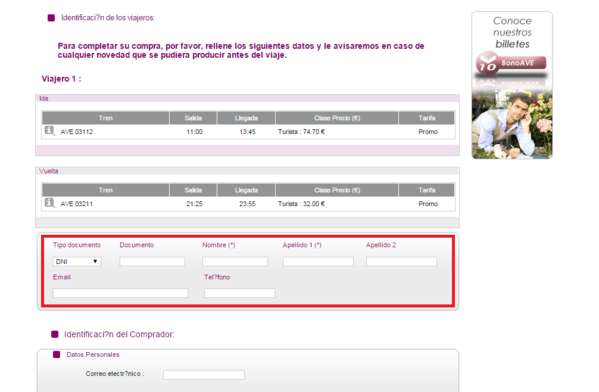Click purple bullet beside Datos Personales

pyautogui.click(x=57, y=355)
